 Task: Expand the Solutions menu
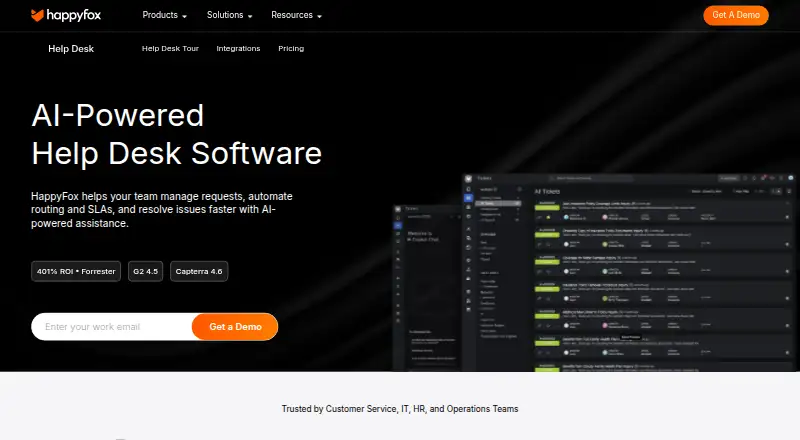[x=230, y=15]
